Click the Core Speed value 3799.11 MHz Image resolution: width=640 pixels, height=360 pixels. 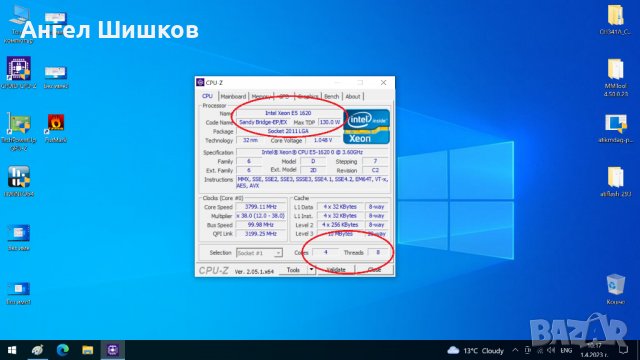tap(260, 207)
